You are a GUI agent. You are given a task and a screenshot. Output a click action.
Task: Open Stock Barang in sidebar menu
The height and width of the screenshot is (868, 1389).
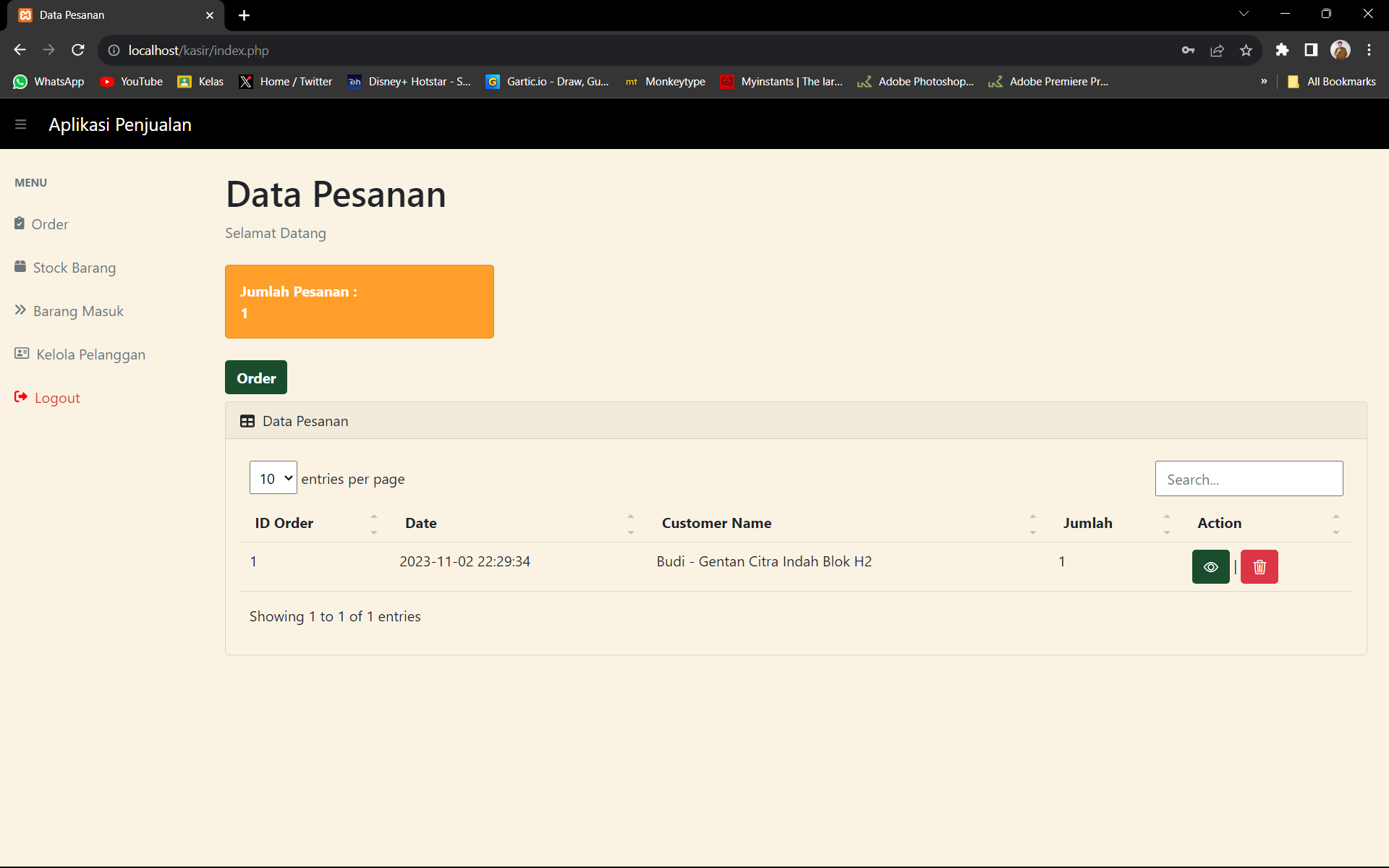[x=74, y=268]
